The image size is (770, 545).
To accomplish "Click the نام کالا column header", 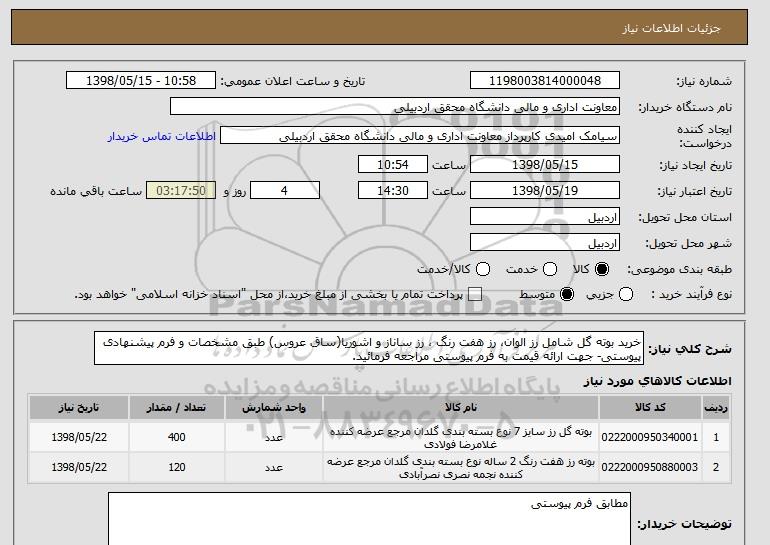I will click(x=461, y=408).
